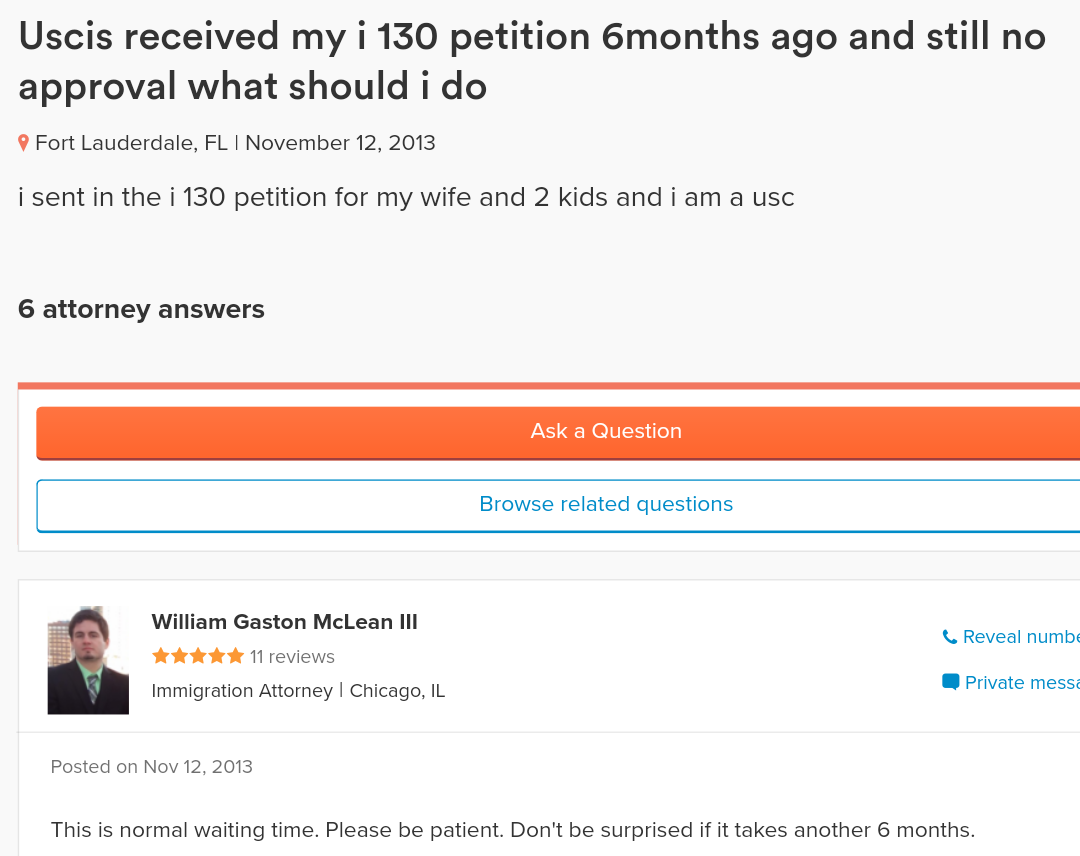Click the Chicago, IL attorney location

(x=397, y=691)
